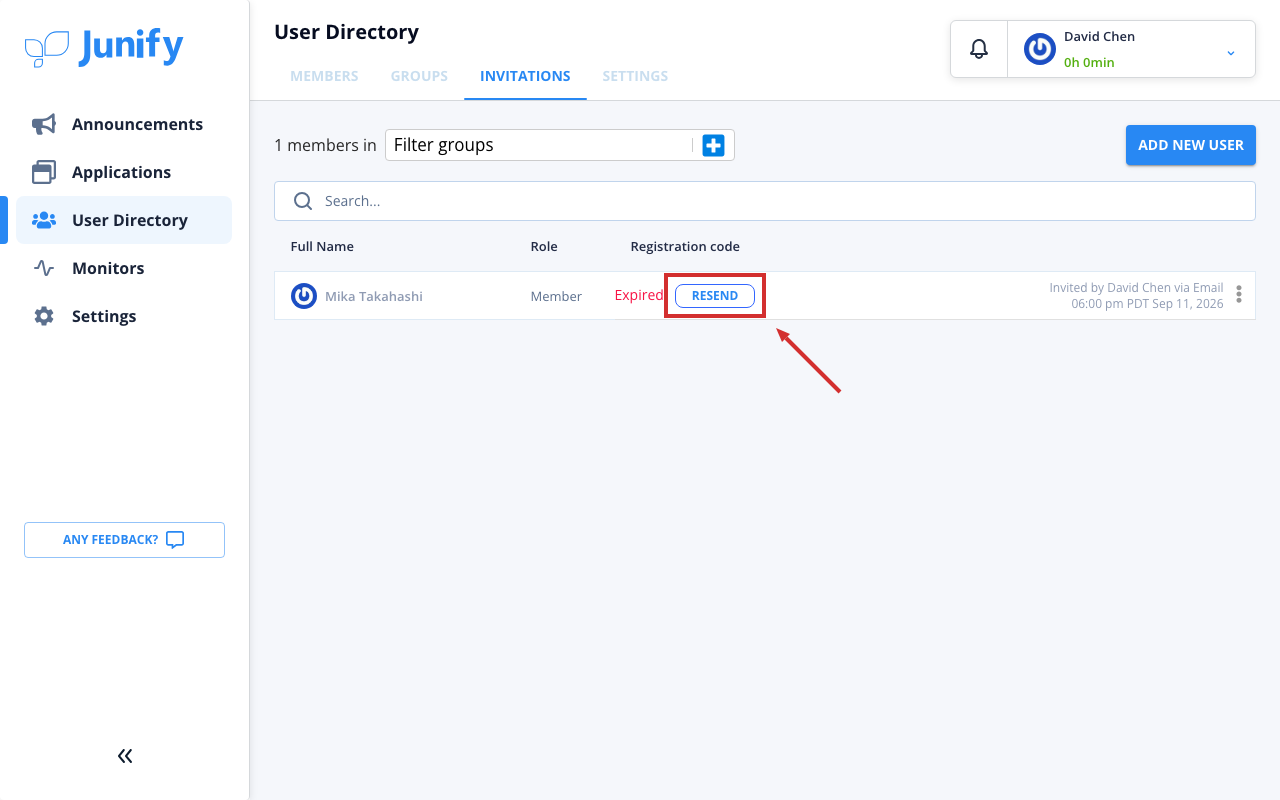Click the Role column header

coord(544,246)
